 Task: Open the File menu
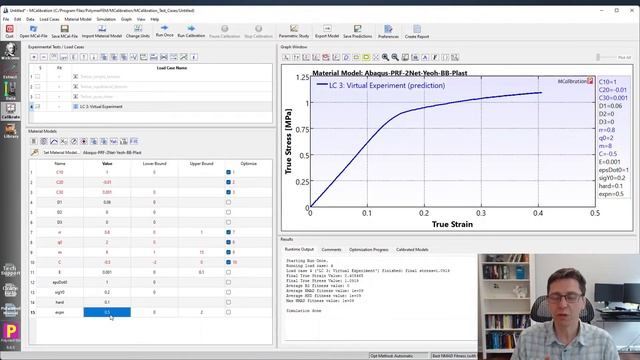tap(6, 19)
